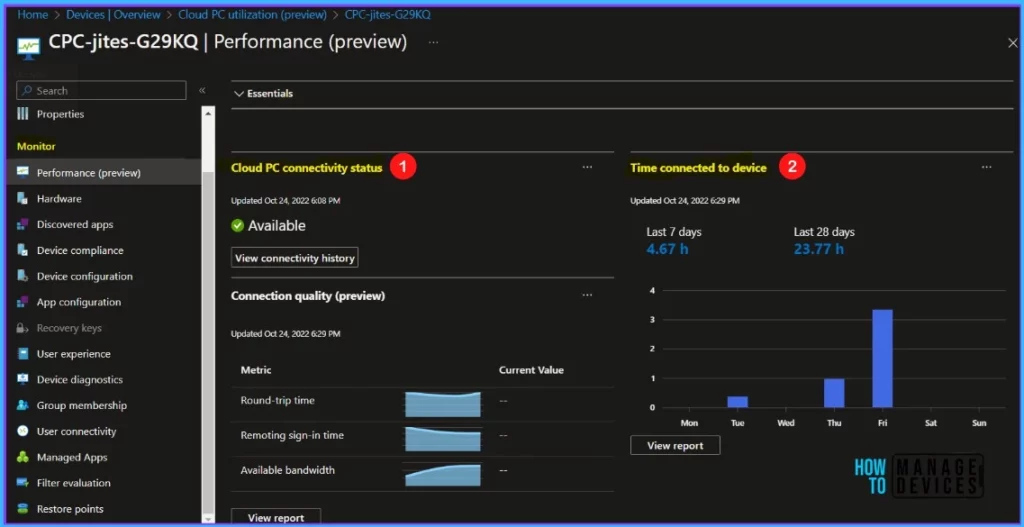Click the Filter evaluation icon

pos(23,483)
